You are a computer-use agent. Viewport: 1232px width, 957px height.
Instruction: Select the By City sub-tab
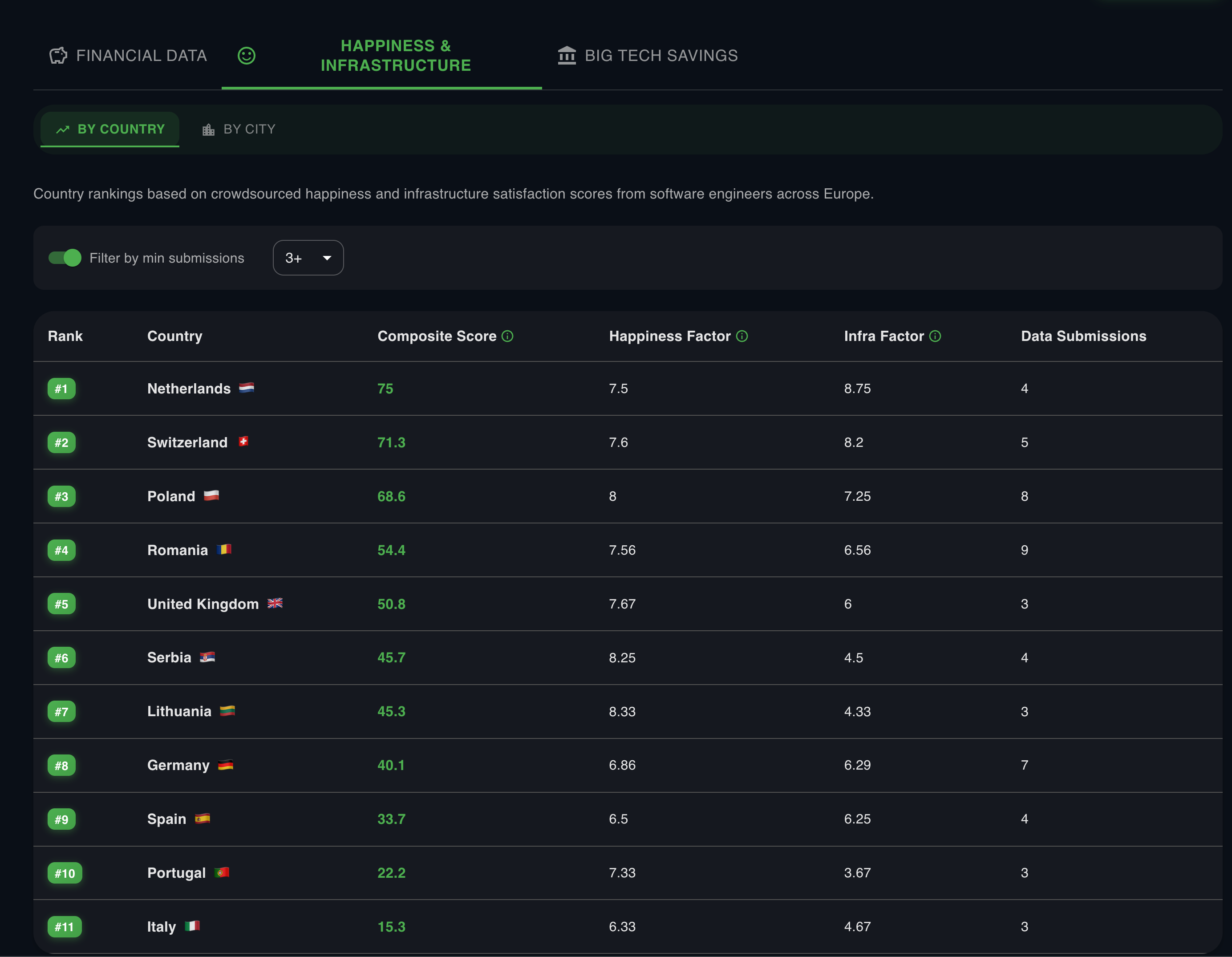[x=249, y=129]
